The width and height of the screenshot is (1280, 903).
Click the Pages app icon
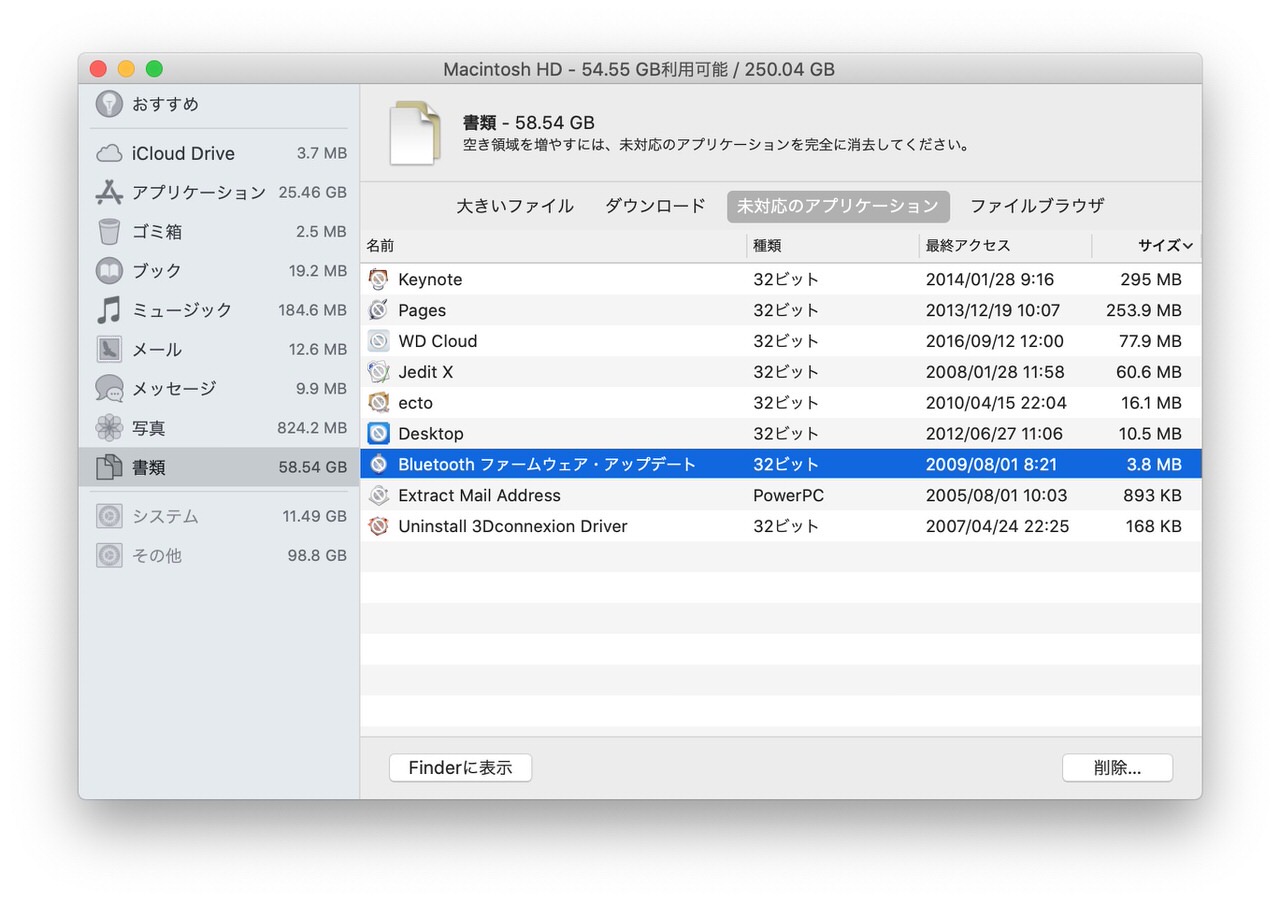coord(378,310)
